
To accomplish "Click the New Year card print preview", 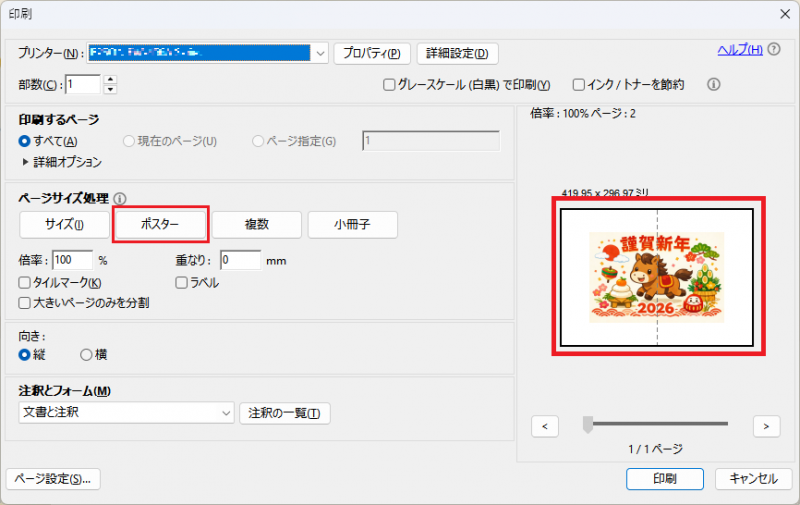I will [657, 277].
